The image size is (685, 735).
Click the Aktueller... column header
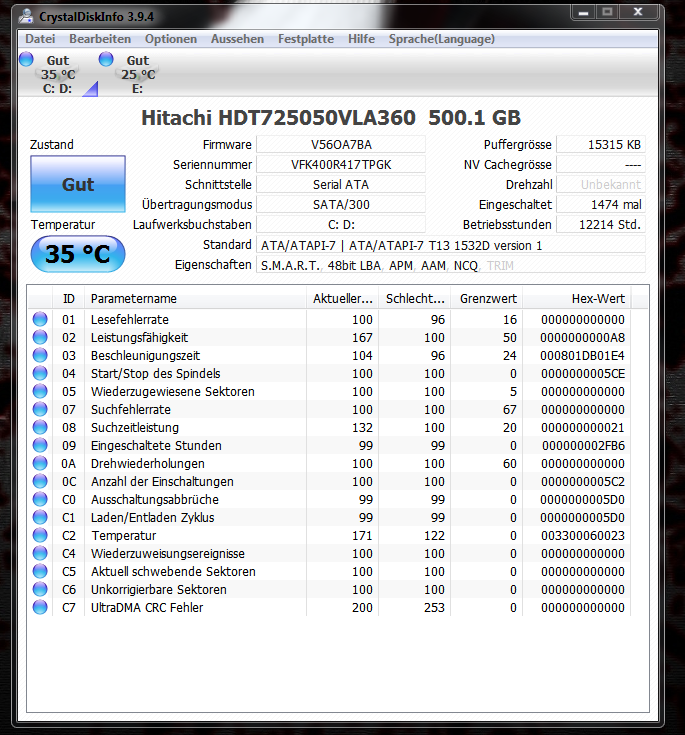coord(343,299)
